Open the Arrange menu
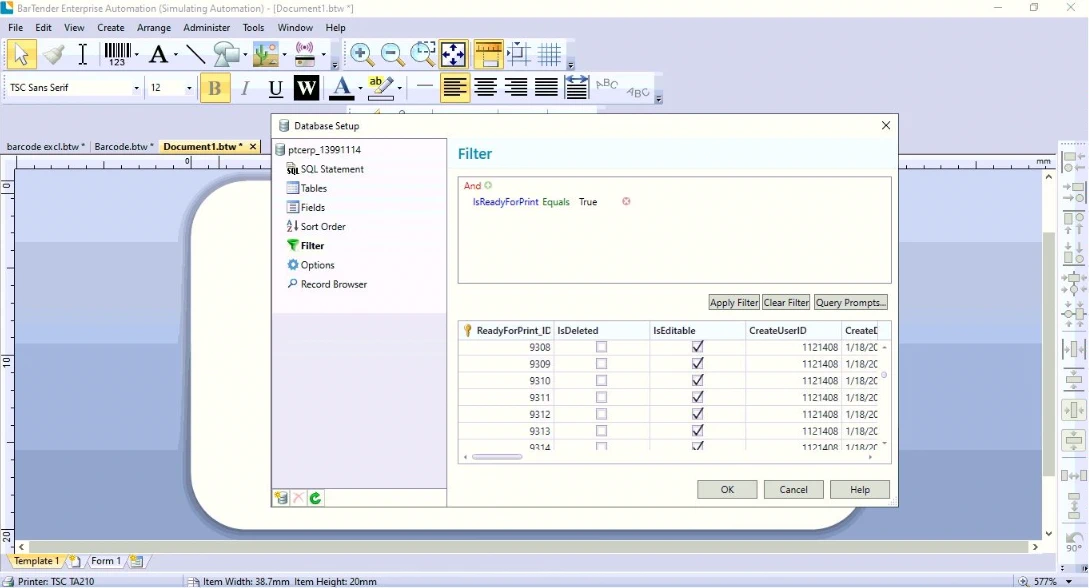 [153, 28]
